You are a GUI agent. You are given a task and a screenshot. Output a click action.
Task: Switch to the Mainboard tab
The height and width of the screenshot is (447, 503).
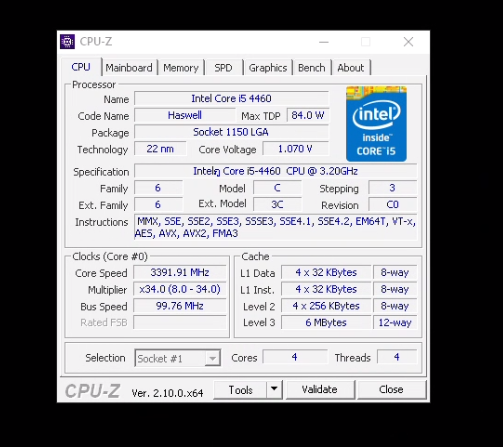[129, 68]
